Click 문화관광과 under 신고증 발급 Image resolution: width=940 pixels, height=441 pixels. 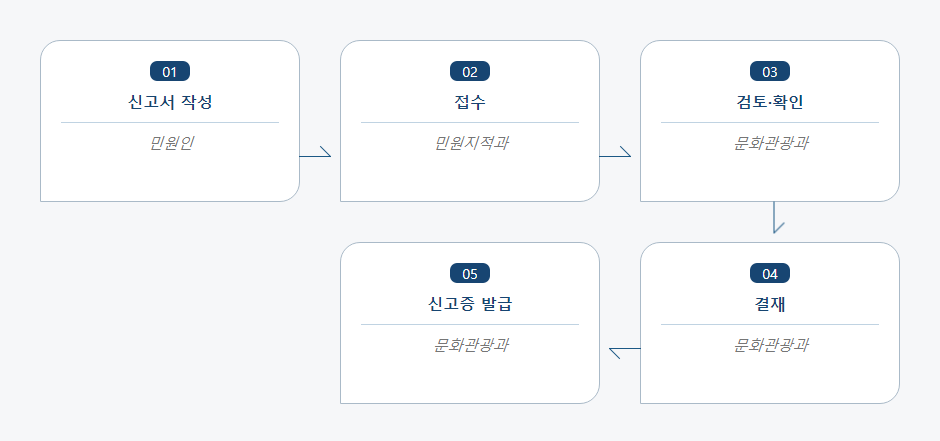pos(471,345)
